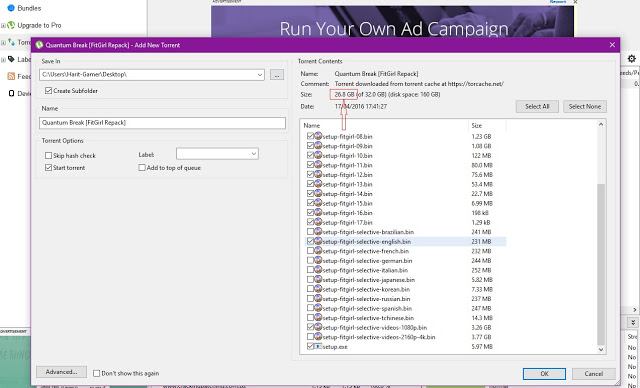The image size is (640, 388).
Task: Click the torrent Name text field
Action: click(x=162, y=123)
